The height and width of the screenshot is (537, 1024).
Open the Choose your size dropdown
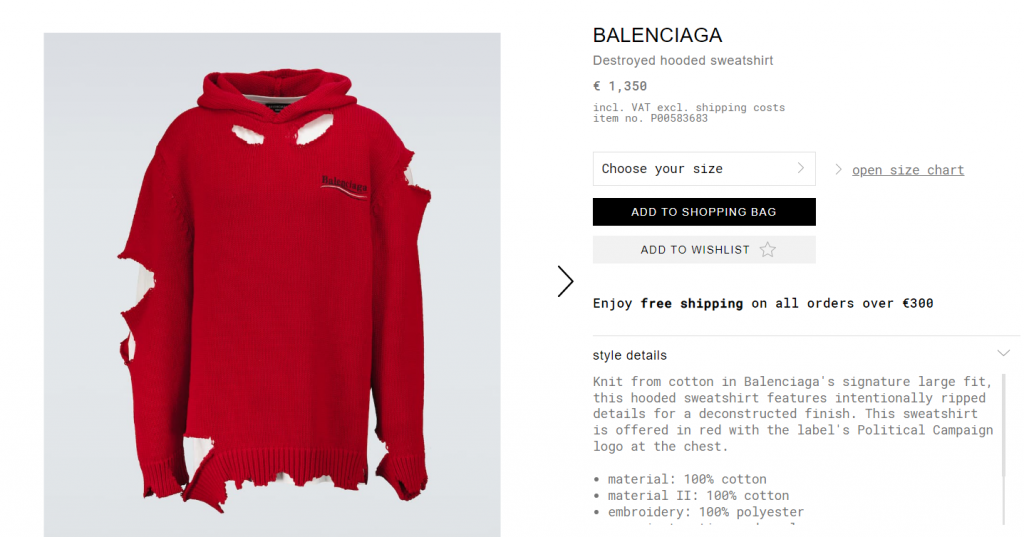click(704, 169)
